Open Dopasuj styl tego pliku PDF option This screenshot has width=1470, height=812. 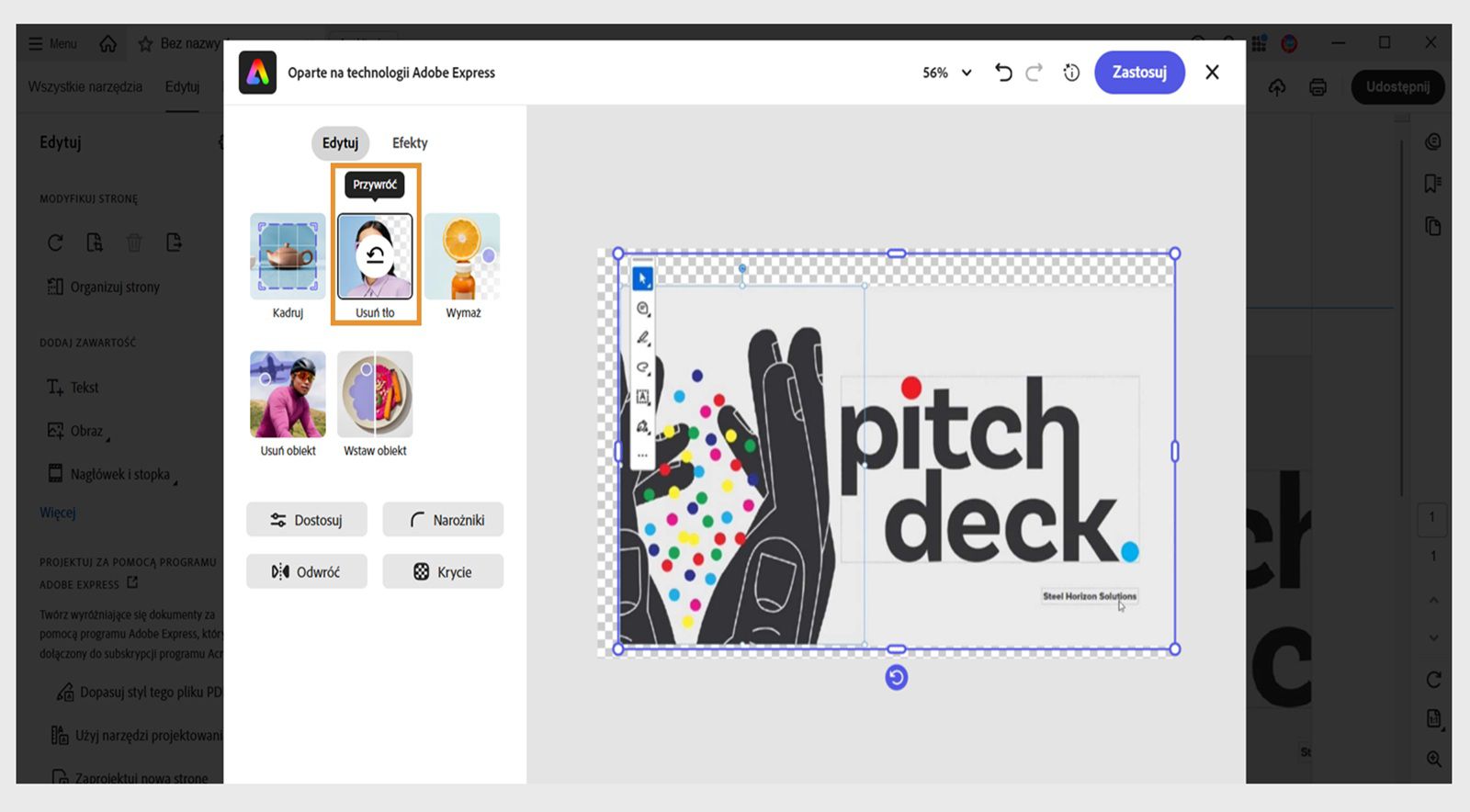[139, 692]
